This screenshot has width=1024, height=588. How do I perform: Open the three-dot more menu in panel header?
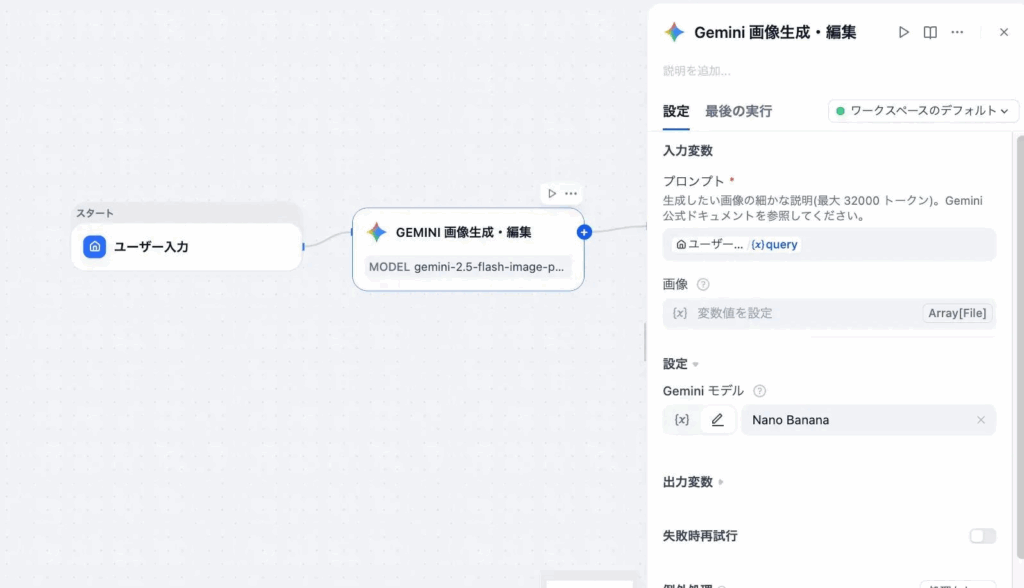(957, 32)
